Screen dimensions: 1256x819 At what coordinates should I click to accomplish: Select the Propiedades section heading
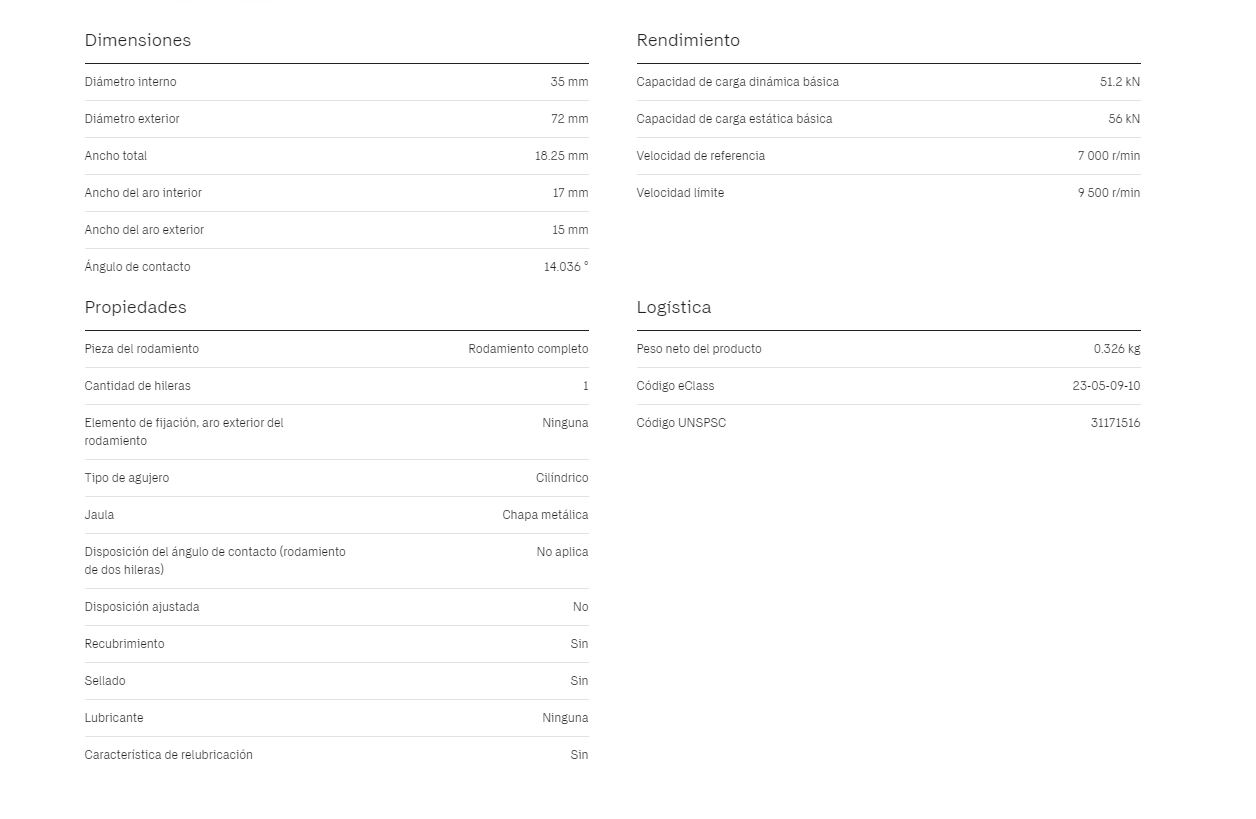point(135,307)
